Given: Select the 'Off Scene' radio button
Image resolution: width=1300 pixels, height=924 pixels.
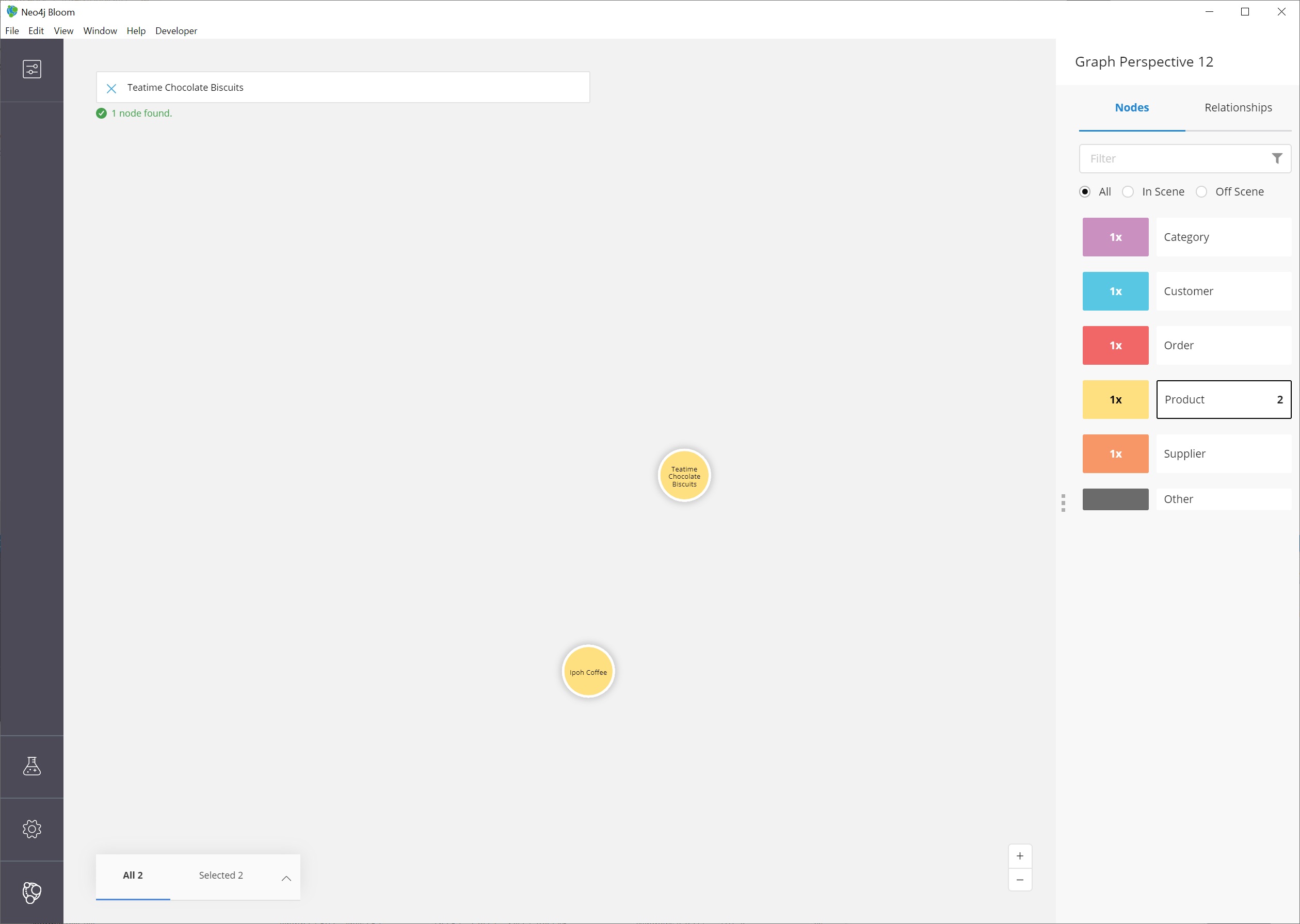Looking at the screenshot, I should click(x=1201, y=191).
